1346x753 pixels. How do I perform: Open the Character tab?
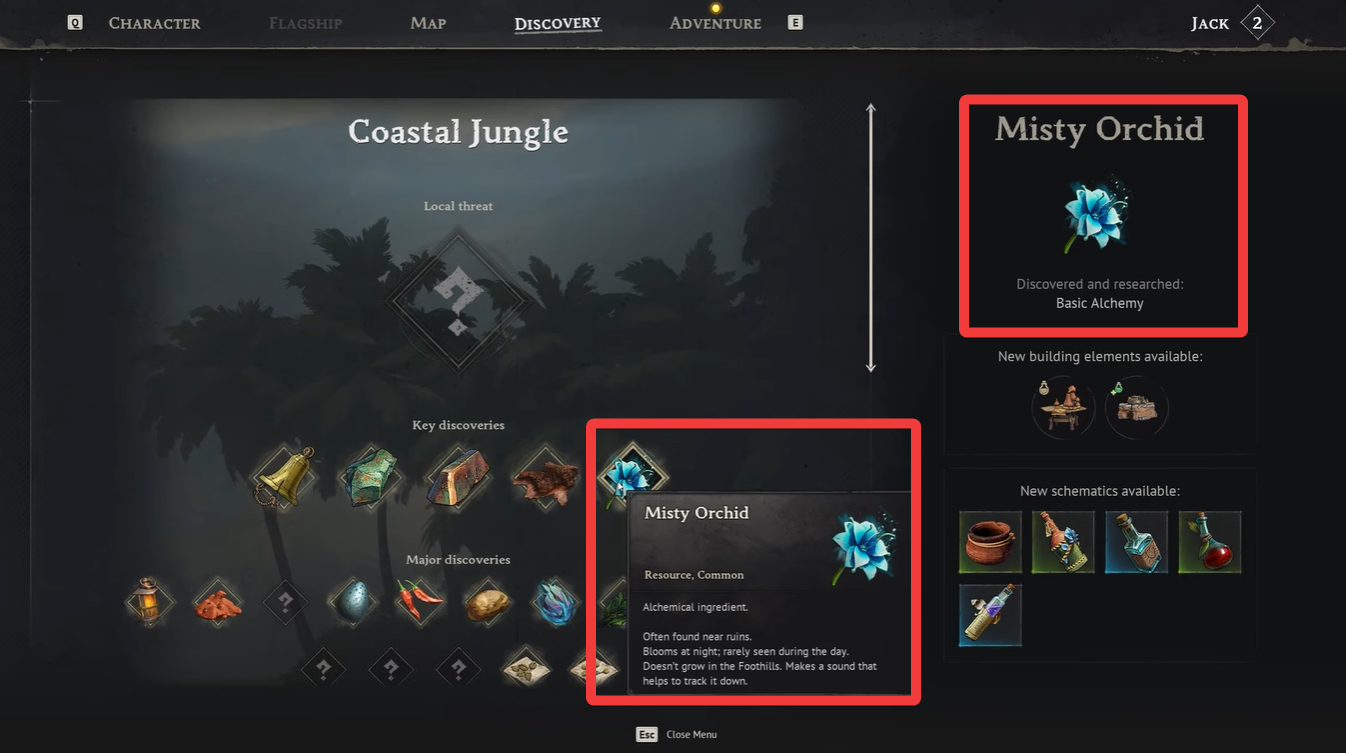[x=154, y=23]
